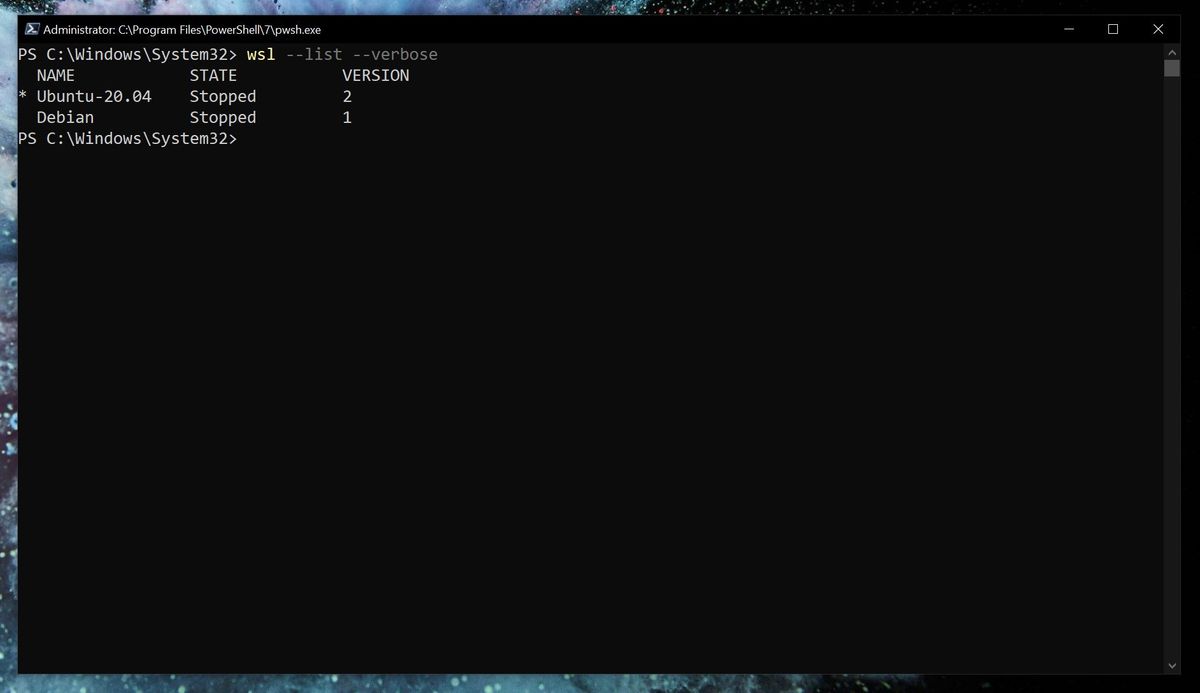Click version number 1 for Debian
Screen dimensions: 1200x693
point(348,117)
